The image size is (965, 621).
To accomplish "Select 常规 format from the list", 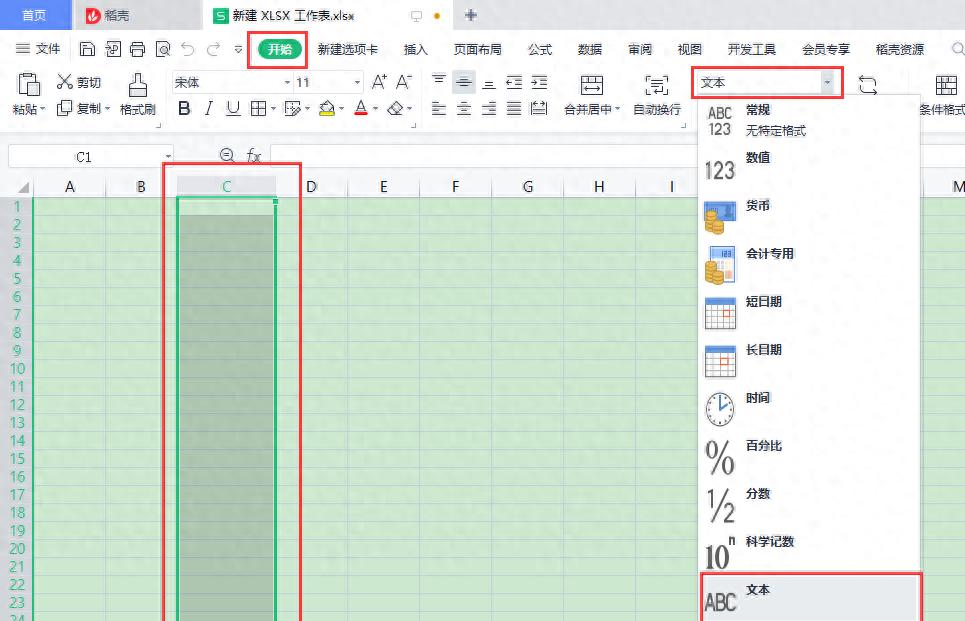I will point(809,120).
